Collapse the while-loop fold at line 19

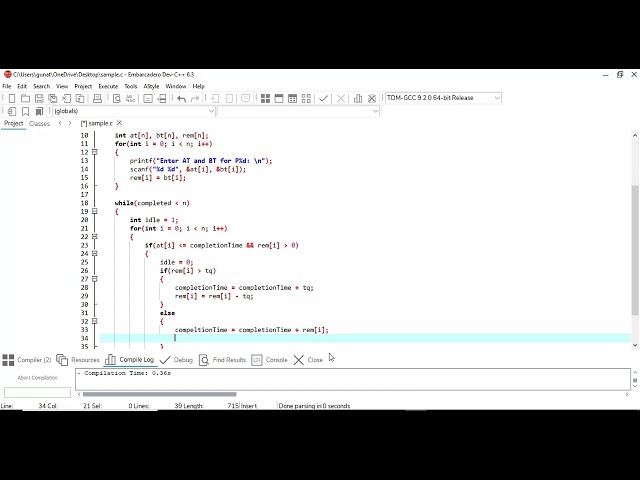point(95,211)
